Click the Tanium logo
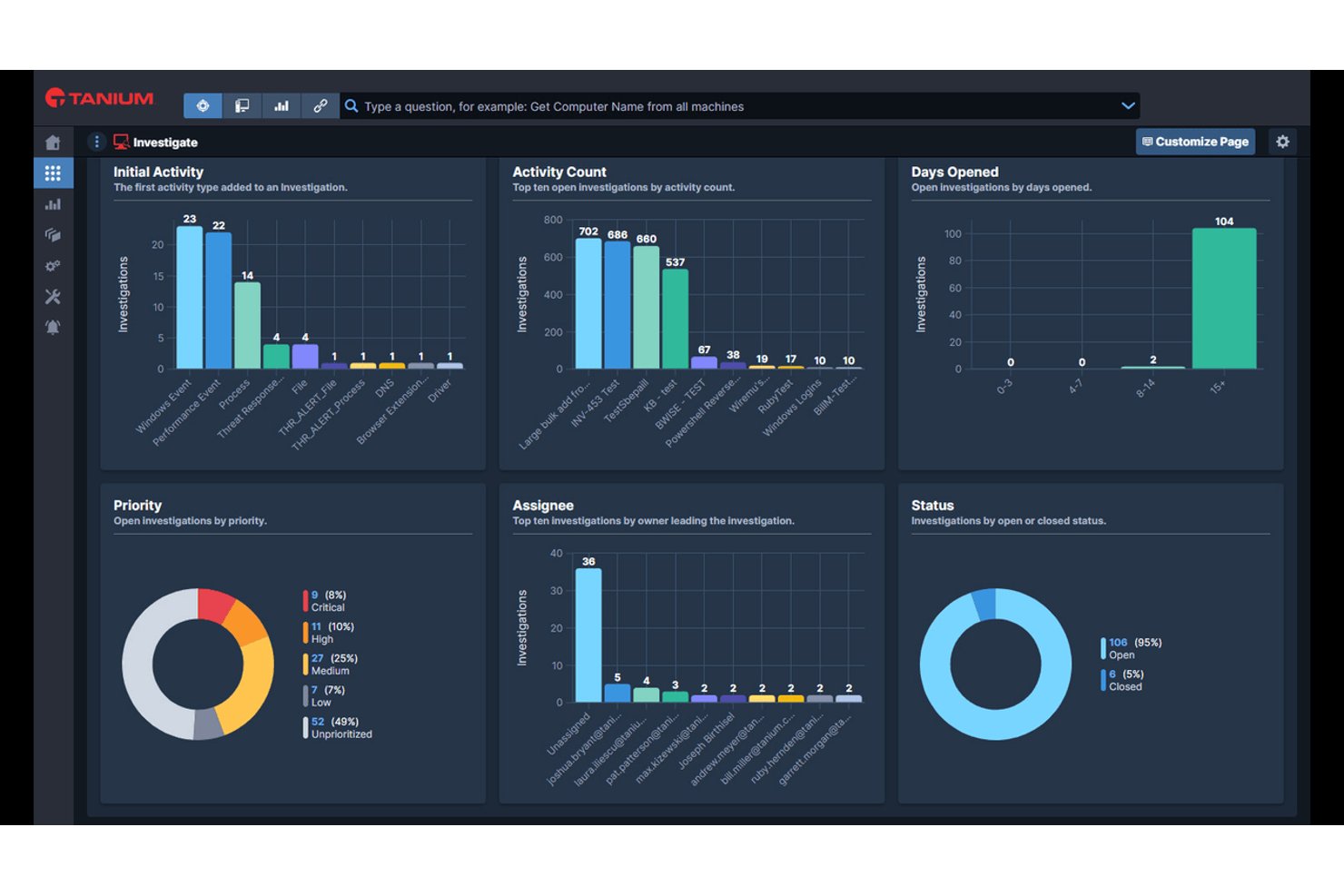This screenshot has height=896, width=1344. tap(100, 98)
